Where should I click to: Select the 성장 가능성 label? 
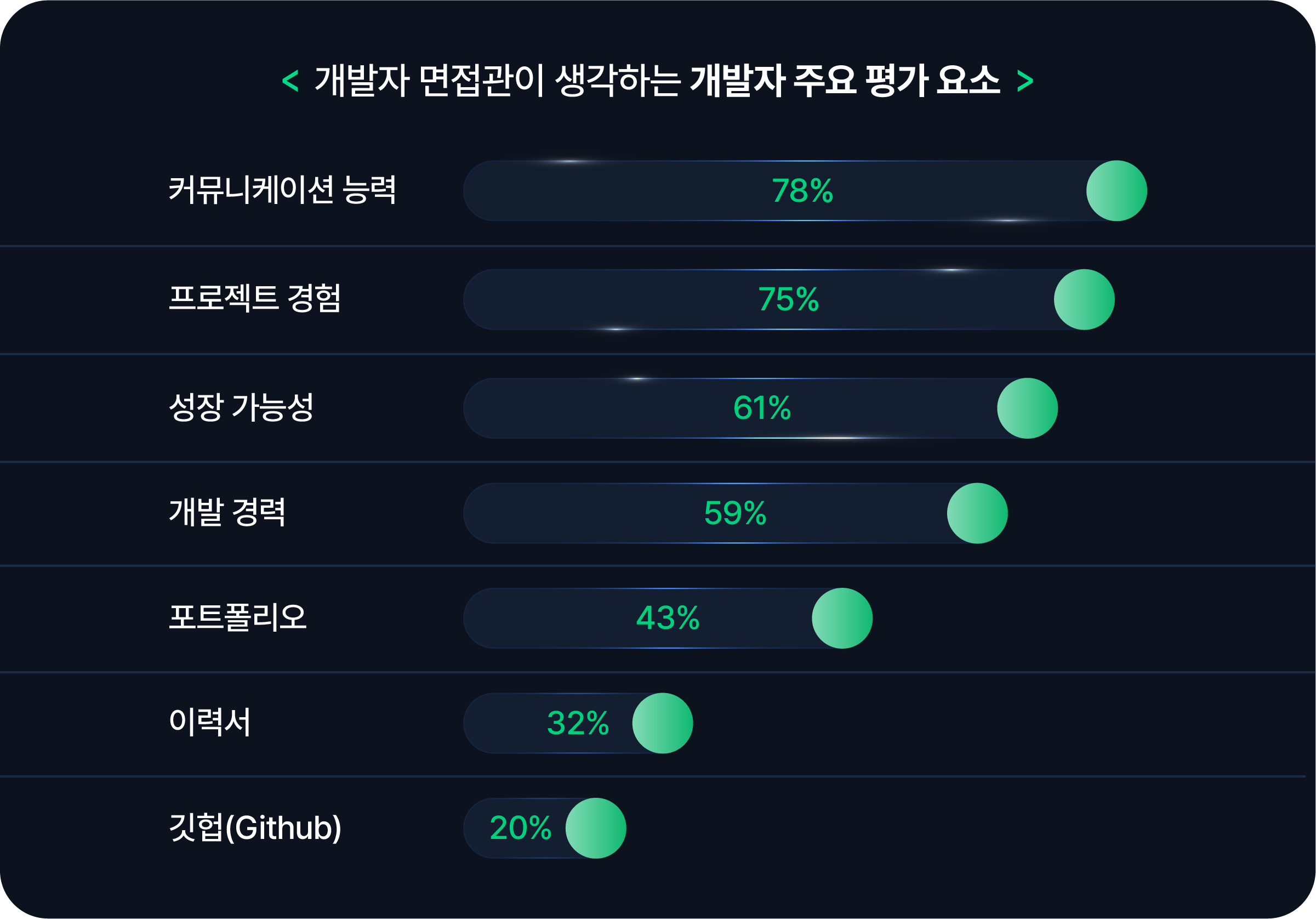click(x=241, y=407)
